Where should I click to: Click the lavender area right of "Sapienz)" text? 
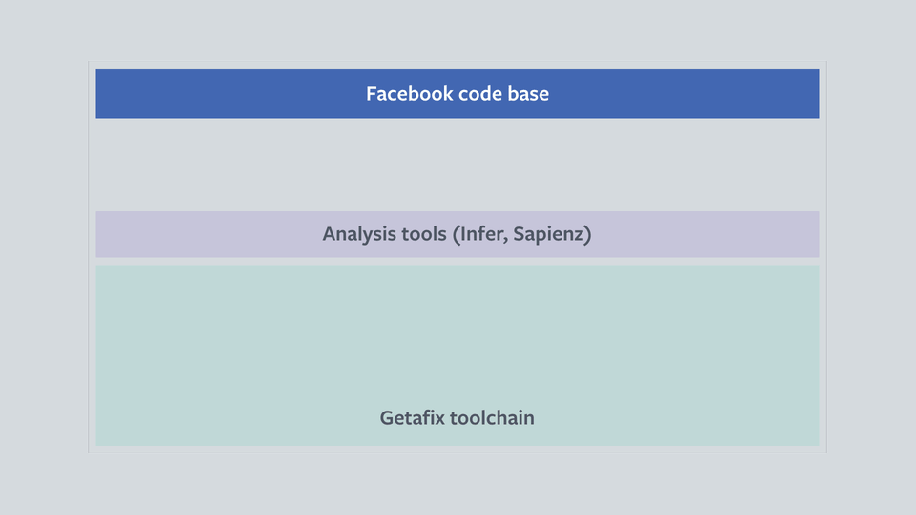click(x=700, y=235)
